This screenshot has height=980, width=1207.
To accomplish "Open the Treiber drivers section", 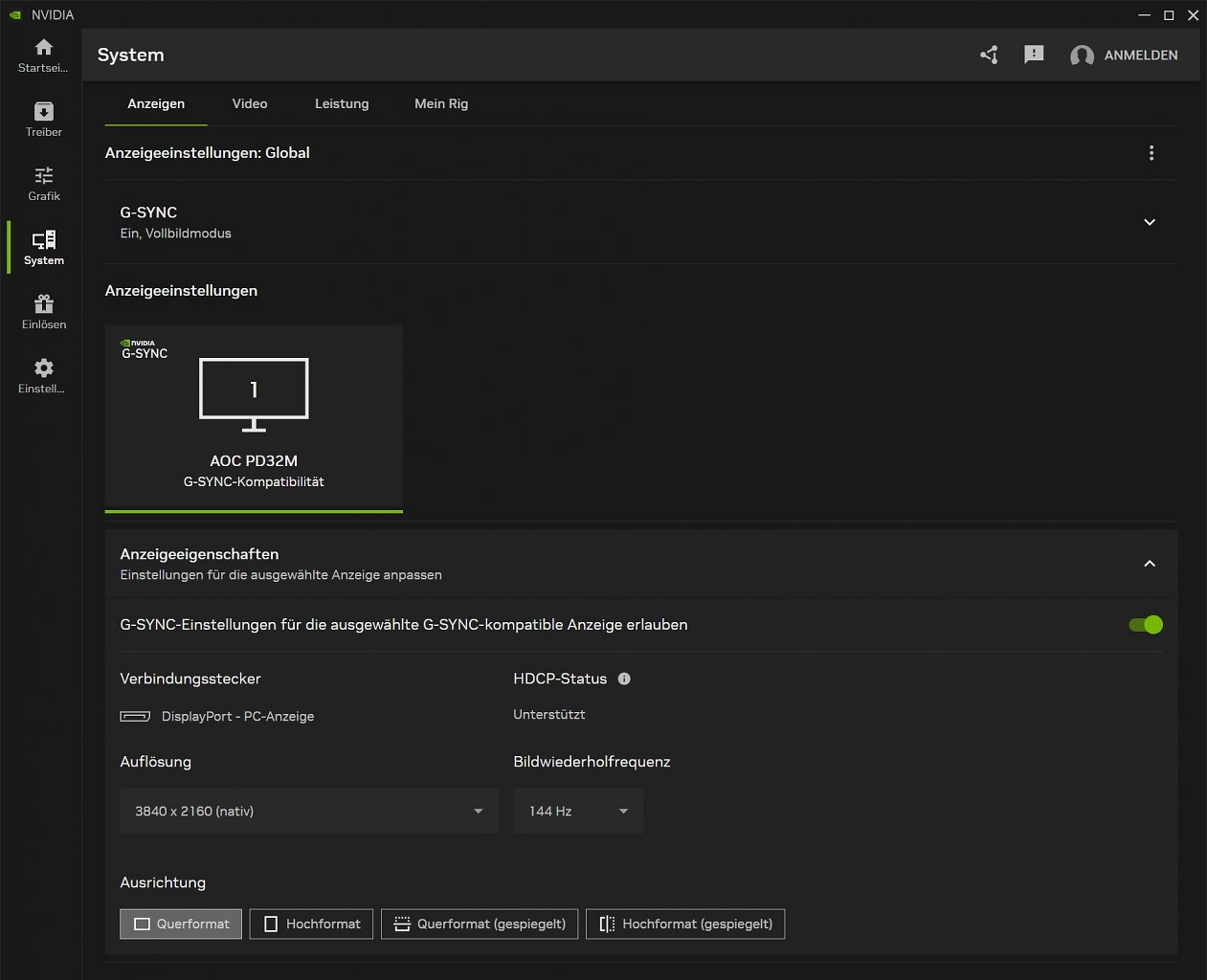I will pos(43,120).
